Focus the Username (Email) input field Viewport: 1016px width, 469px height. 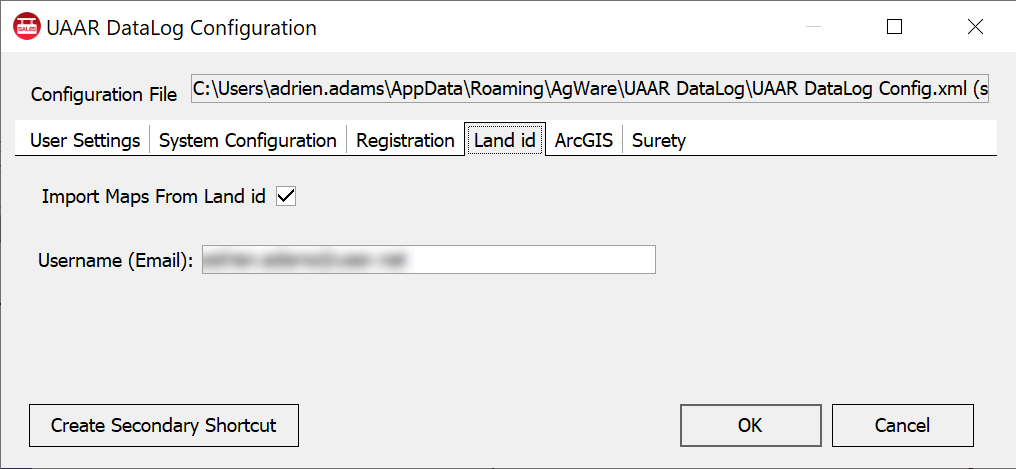pyautogui.click(x=429, y=259)
